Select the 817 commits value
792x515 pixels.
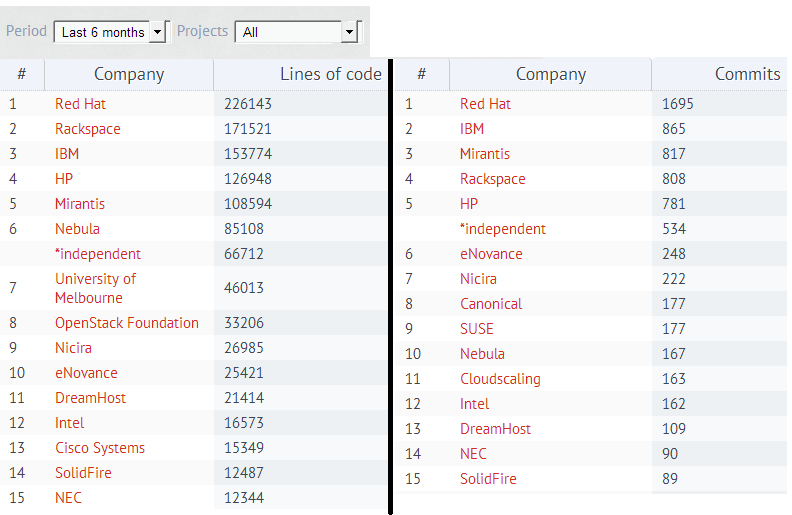674,154
